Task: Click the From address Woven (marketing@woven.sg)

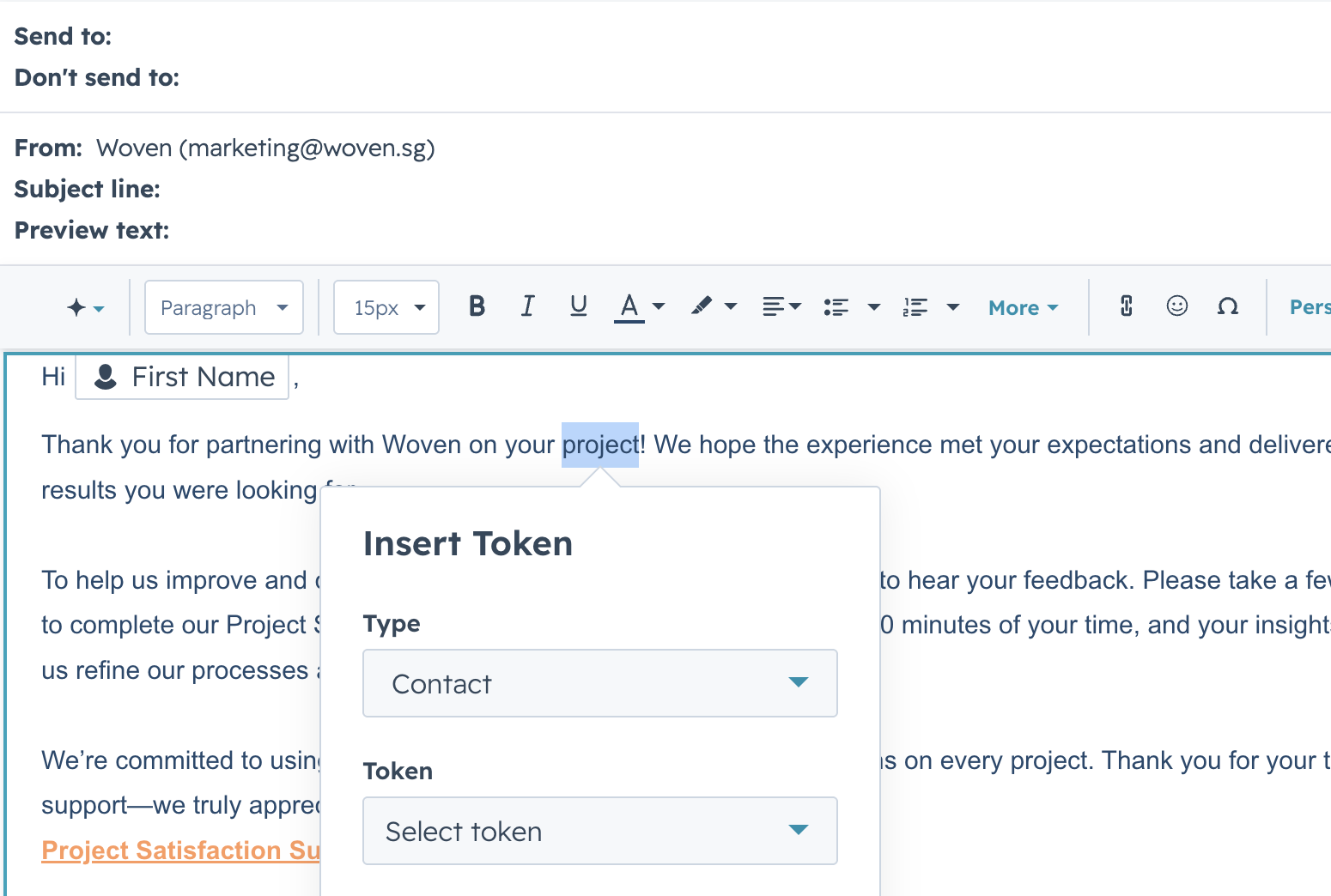Action: click(265, 148)
